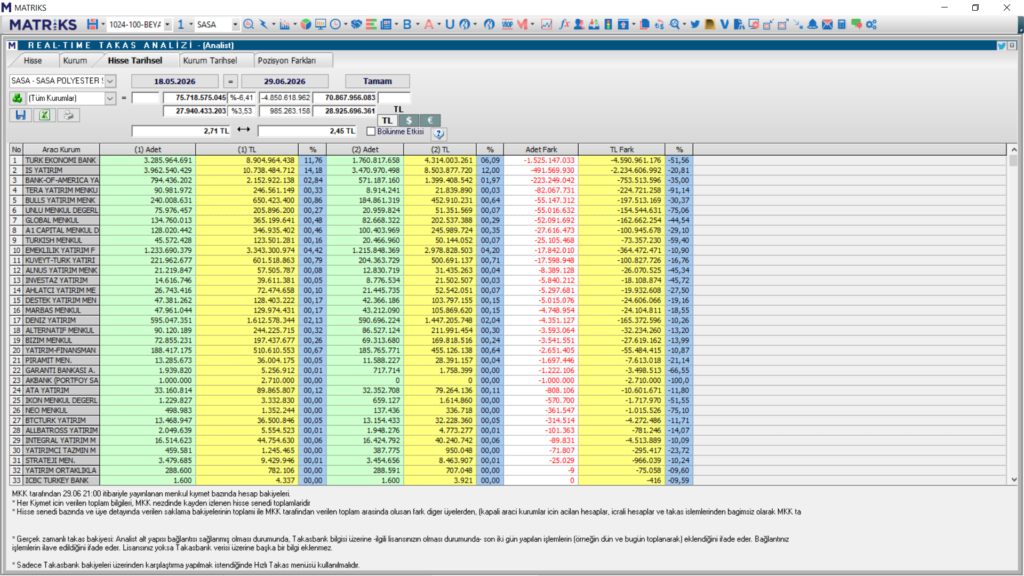Open the help question mark icon
Image resolution: width=1024 pixels, height=576 pixels.
(439, 133)
